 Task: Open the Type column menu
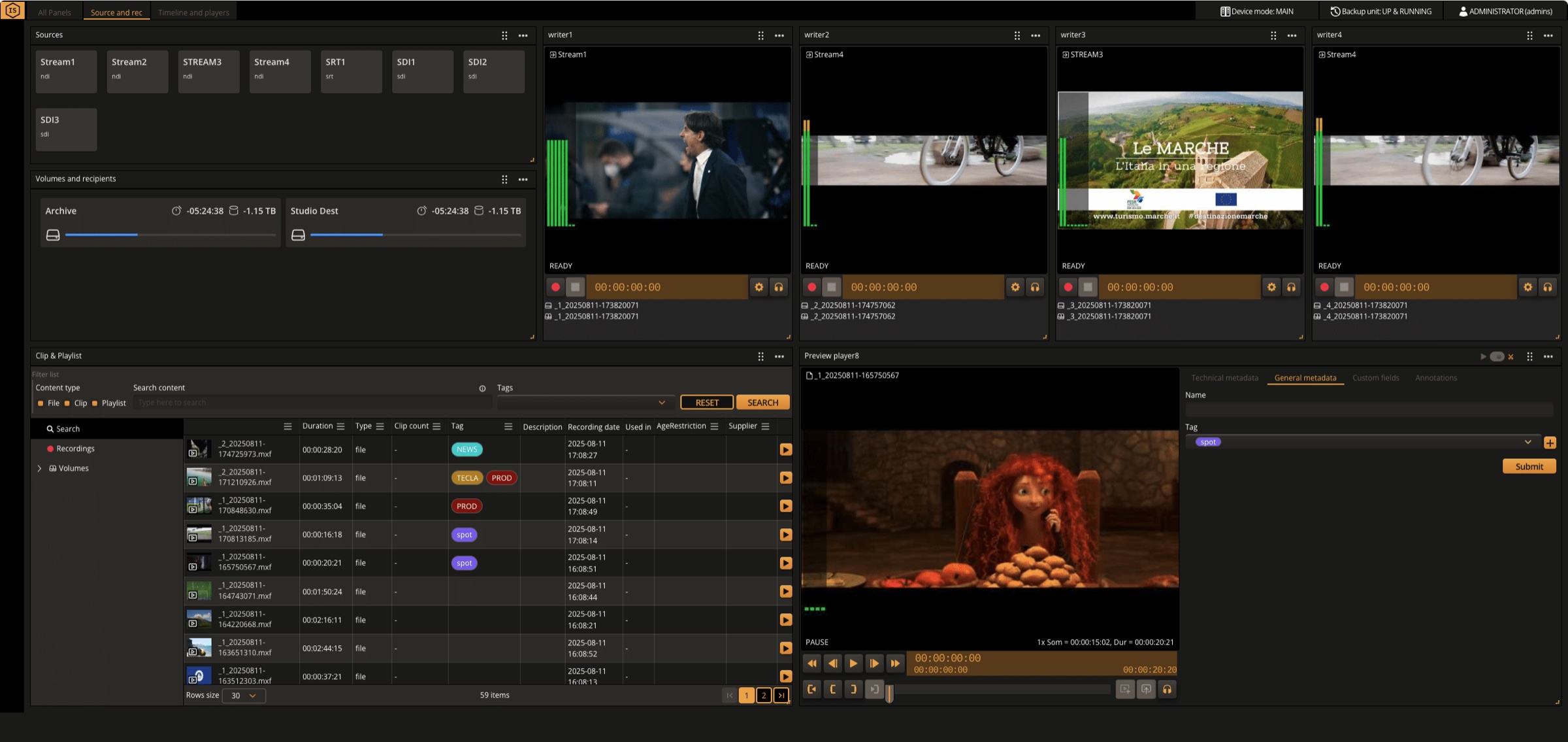coord(380,426)
